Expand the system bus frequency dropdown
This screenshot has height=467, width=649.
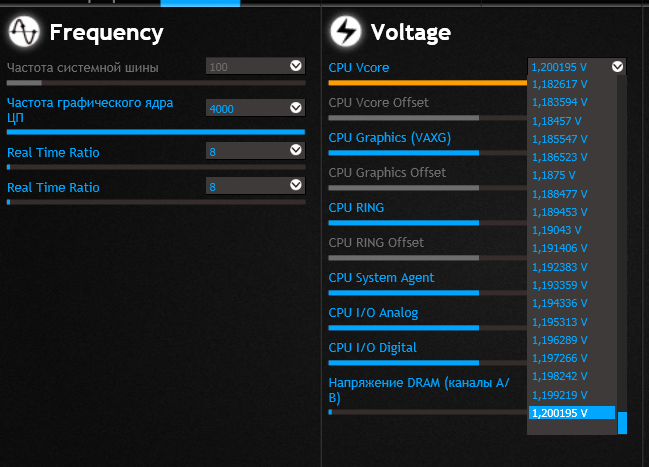pos(295,66)
